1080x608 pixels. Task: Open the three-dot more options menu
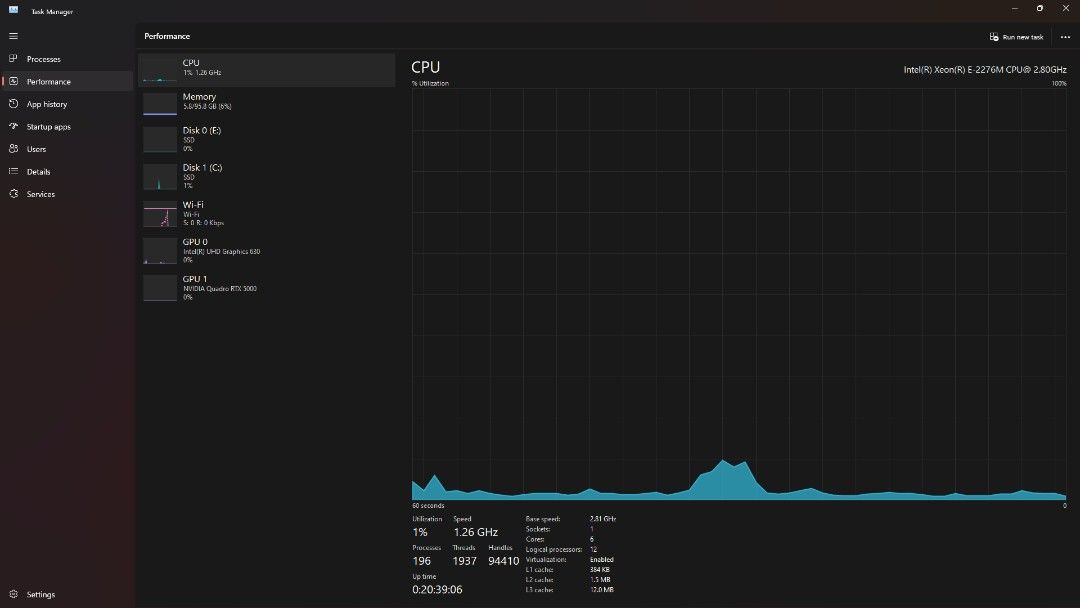1065,37
